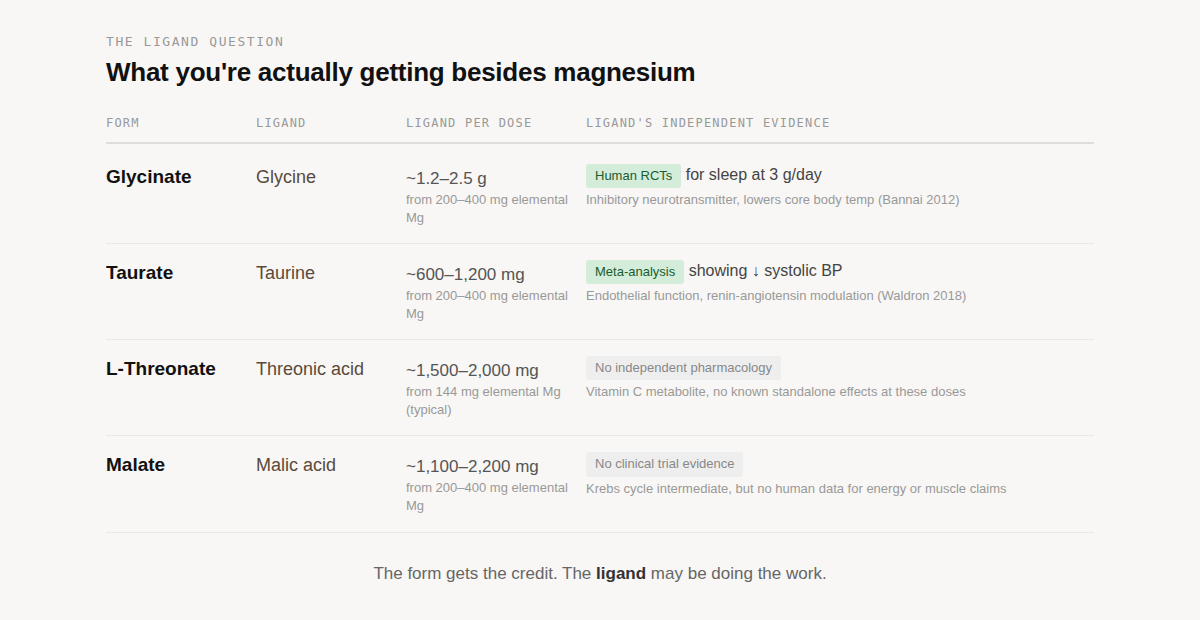
Task: Select the "No independent pharmacology" gray badge
Action: point(683,368)
